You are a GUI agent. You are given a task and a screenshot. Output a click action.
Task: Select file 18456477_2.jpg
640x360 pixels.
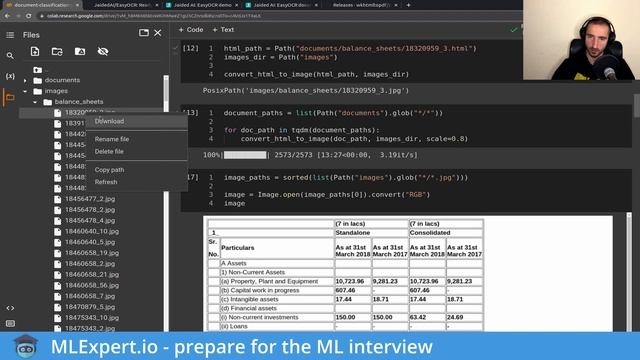[x=90, y=199]
